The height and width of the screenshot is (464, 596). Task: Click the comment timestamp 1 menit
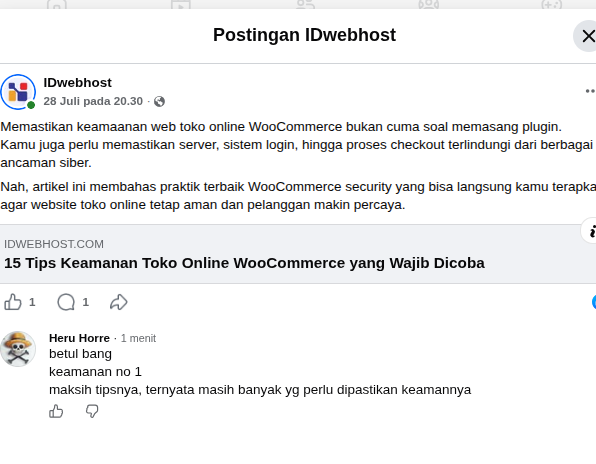[x=138, y=338]
